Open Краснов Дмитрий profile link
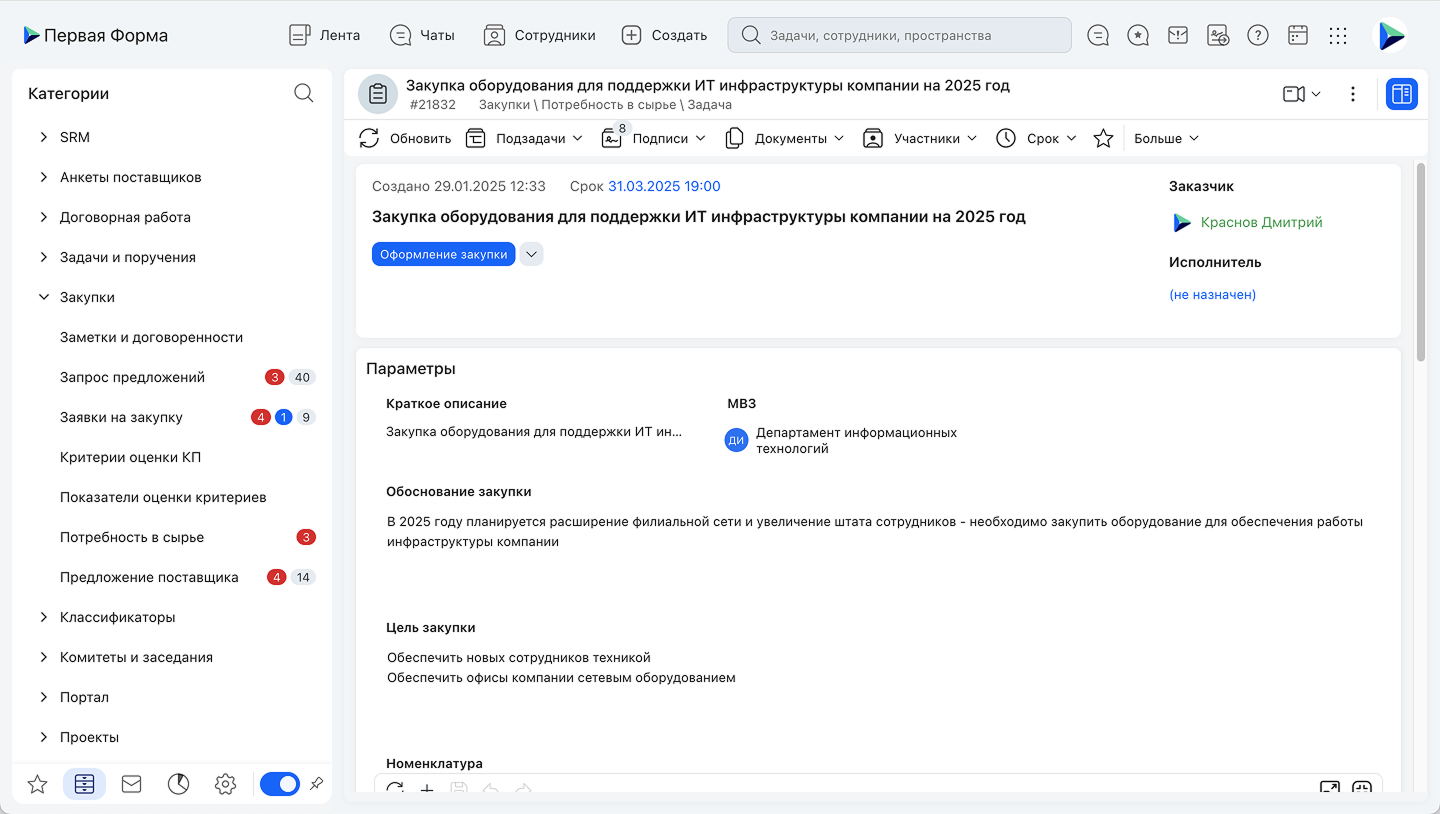1440x814 pixels. tap(1261, 222)
